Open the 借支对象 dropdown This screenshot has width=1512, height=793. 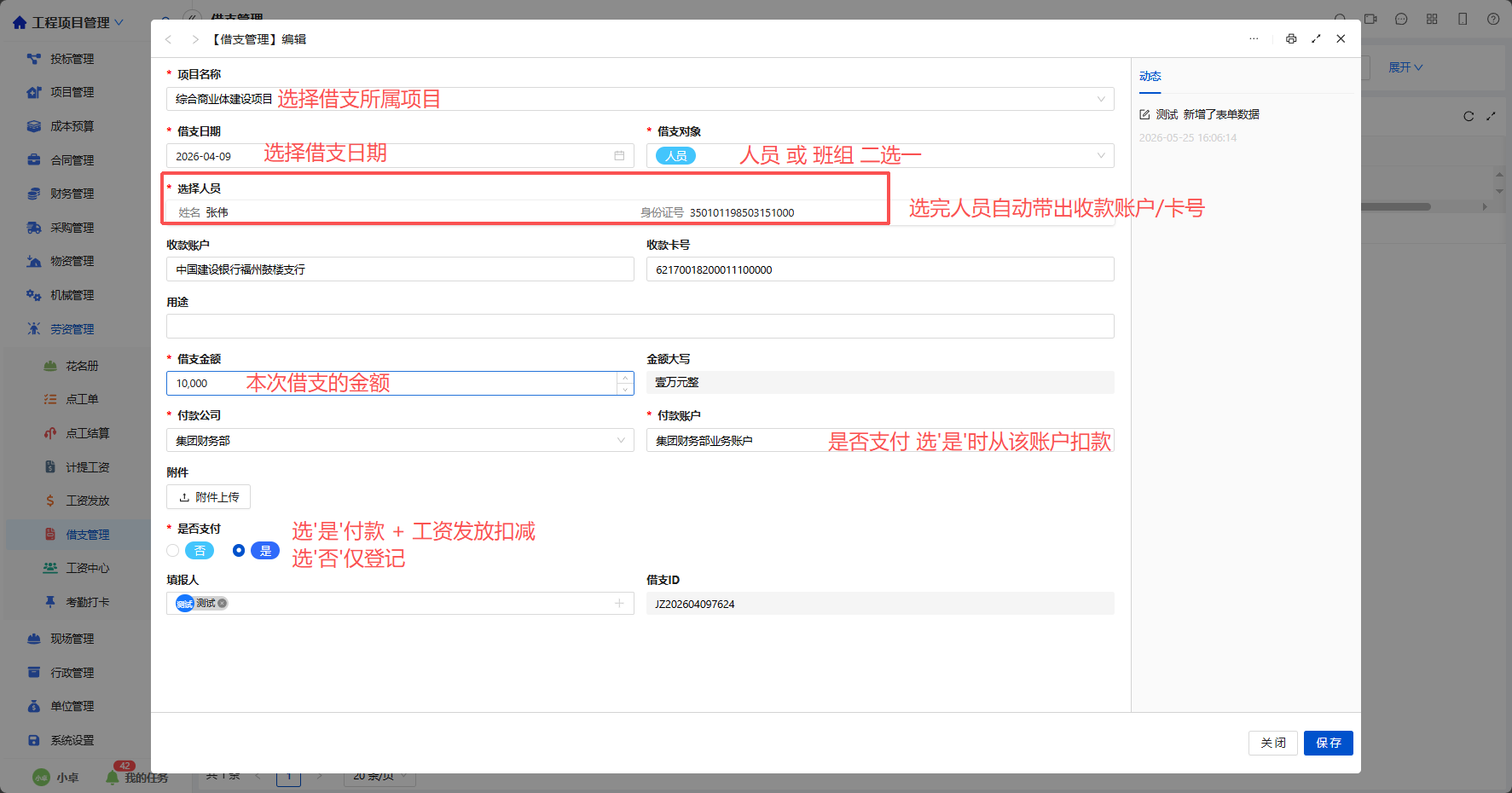[880, 155]
